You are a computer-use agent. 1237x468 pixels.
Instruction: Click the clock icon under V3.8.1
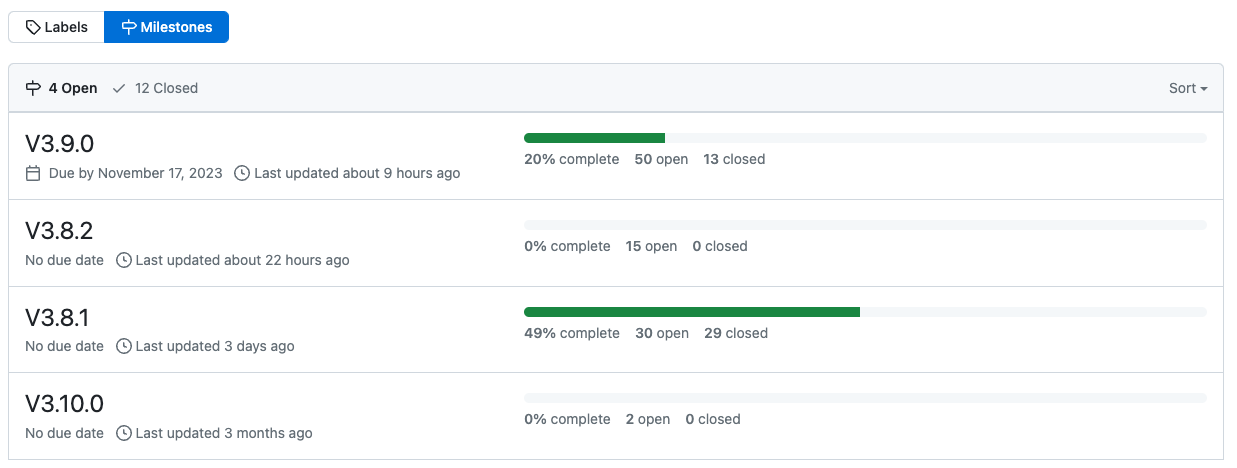pos(124,346)
